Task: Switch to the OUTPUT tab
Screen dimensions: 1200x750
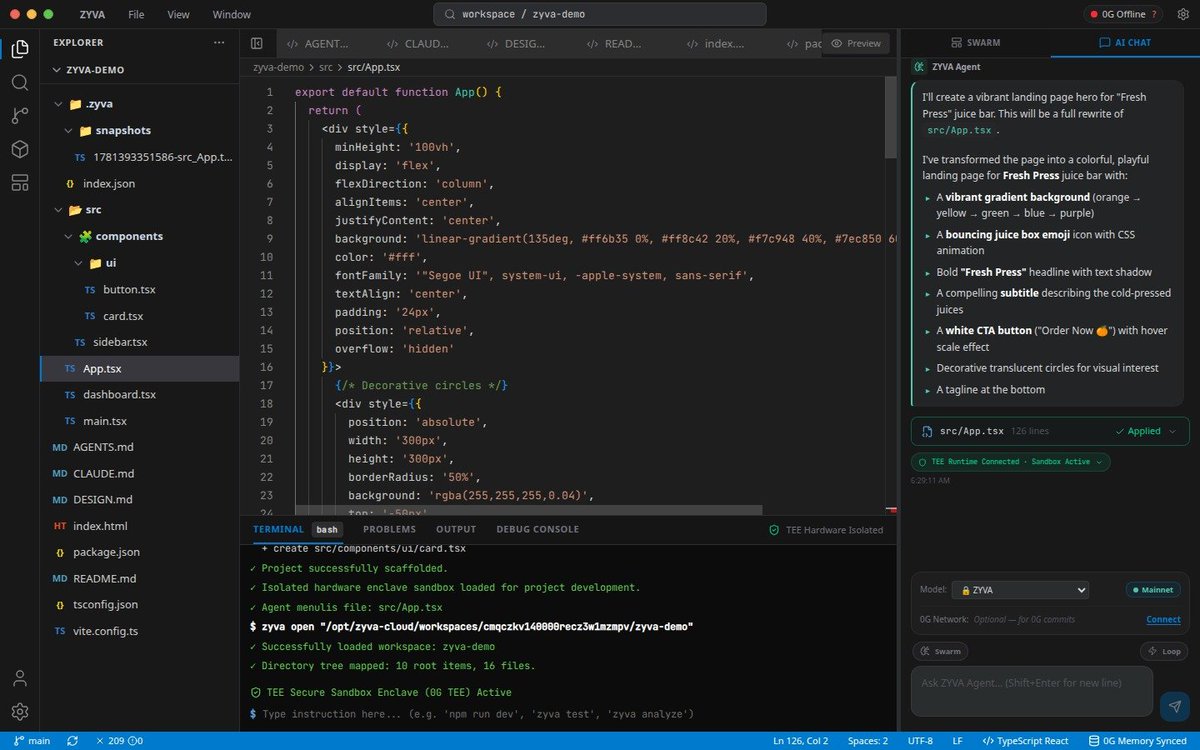Action: coord(456,529)
